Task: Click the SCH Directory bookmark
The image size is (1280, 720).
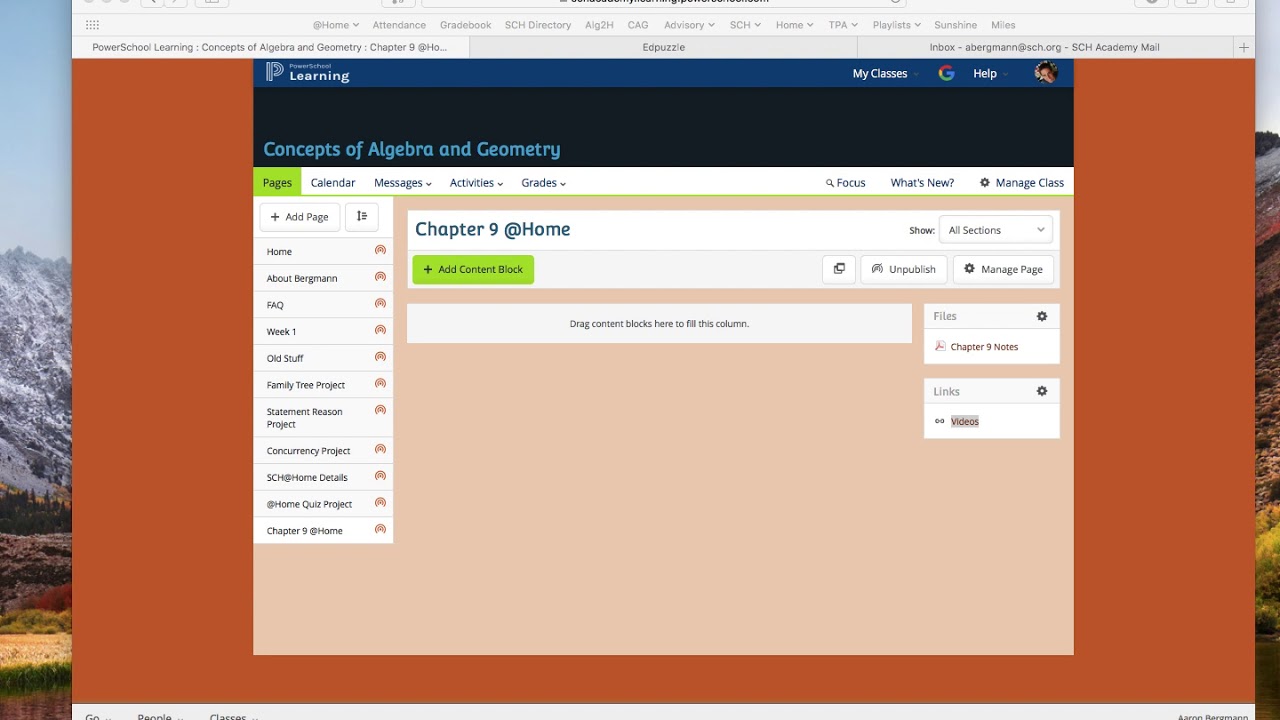Action: tap(538, 25)
